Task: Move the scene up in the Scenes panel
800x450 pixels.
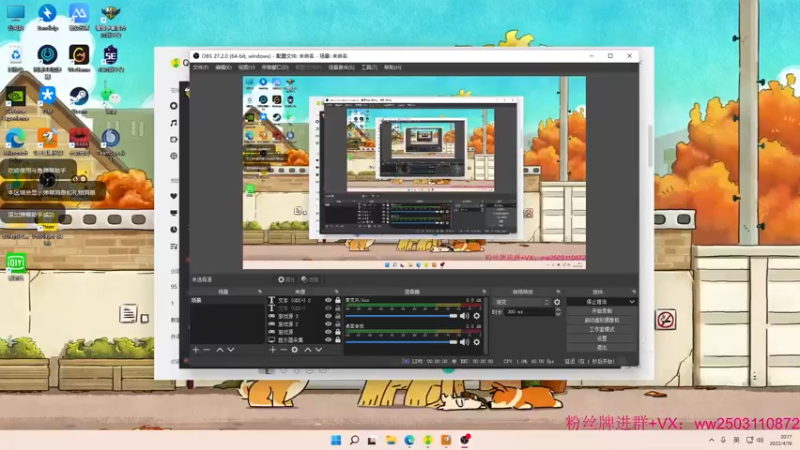Action: click(220, 350)
